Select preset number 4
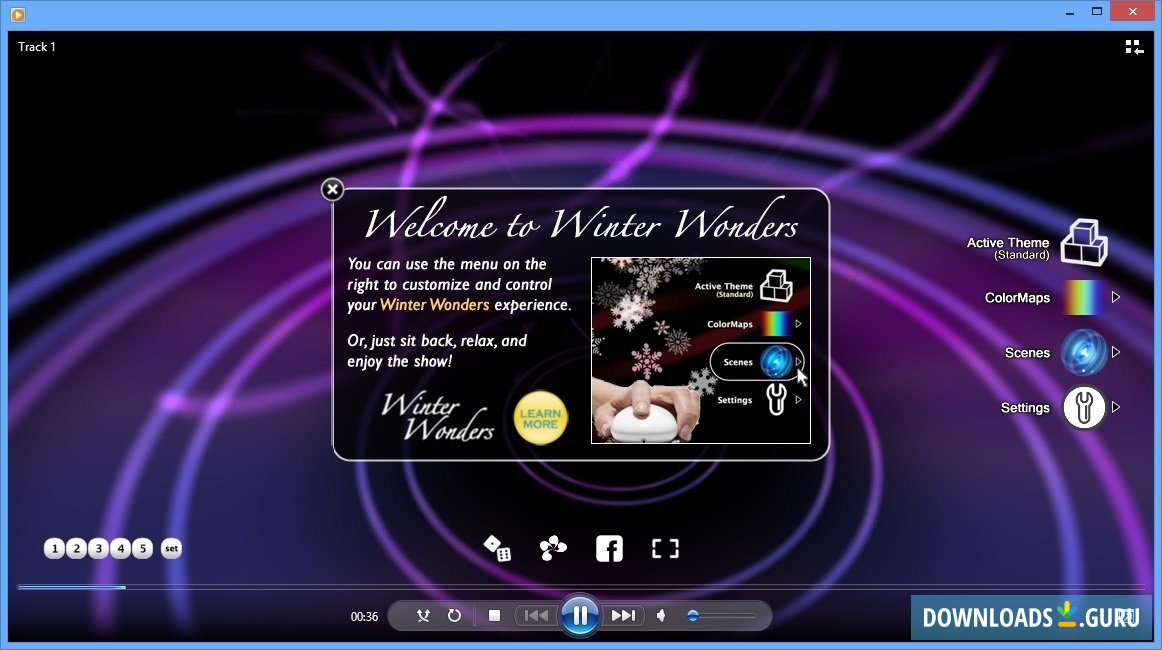 [x=121, y=548]
